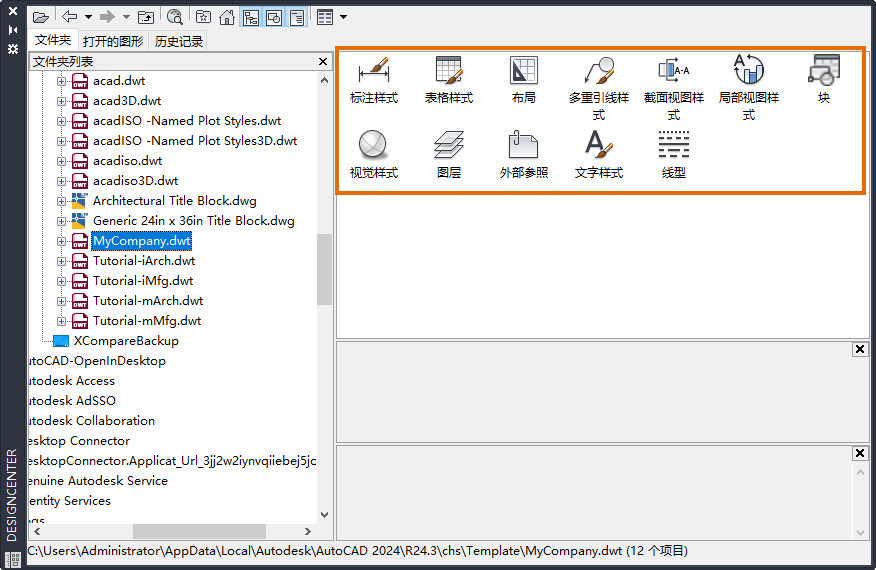Switch to the 打开的图形 tab
876x570 pixels.
pos(113,41)
